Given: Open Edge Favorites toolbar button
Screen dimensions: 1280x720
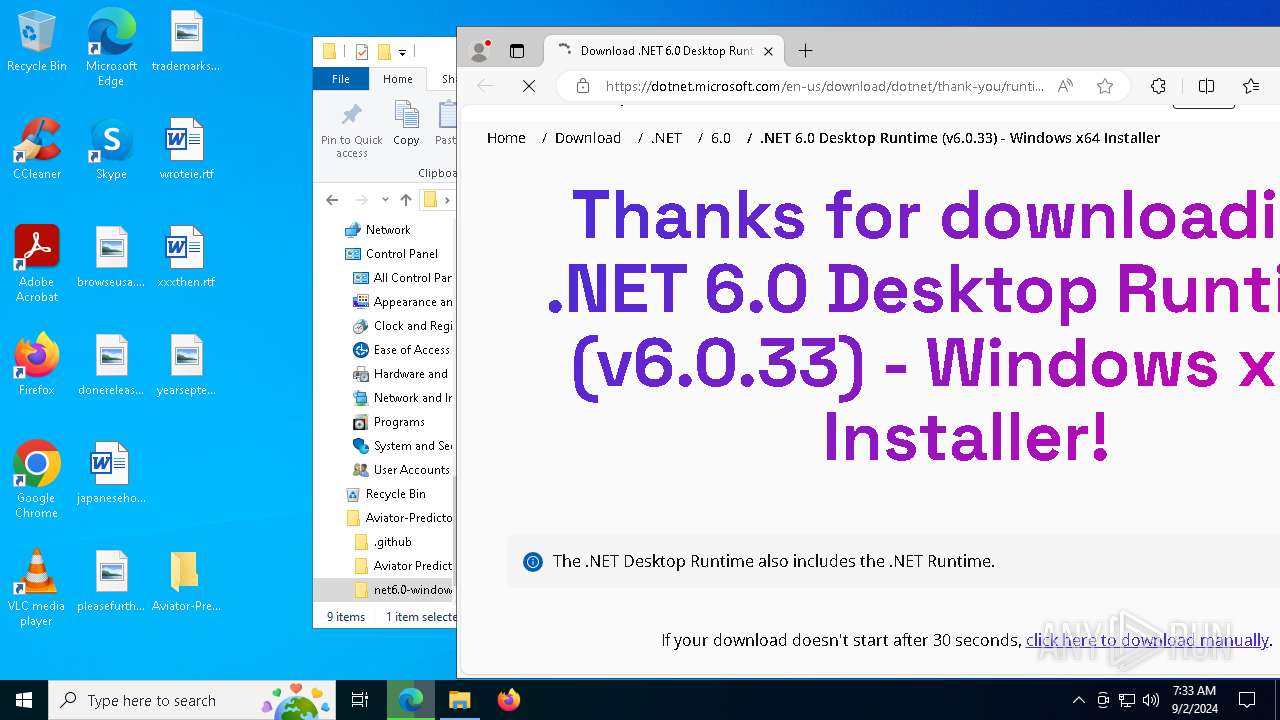Looking at the screenshot, I should pos(1251,86).
